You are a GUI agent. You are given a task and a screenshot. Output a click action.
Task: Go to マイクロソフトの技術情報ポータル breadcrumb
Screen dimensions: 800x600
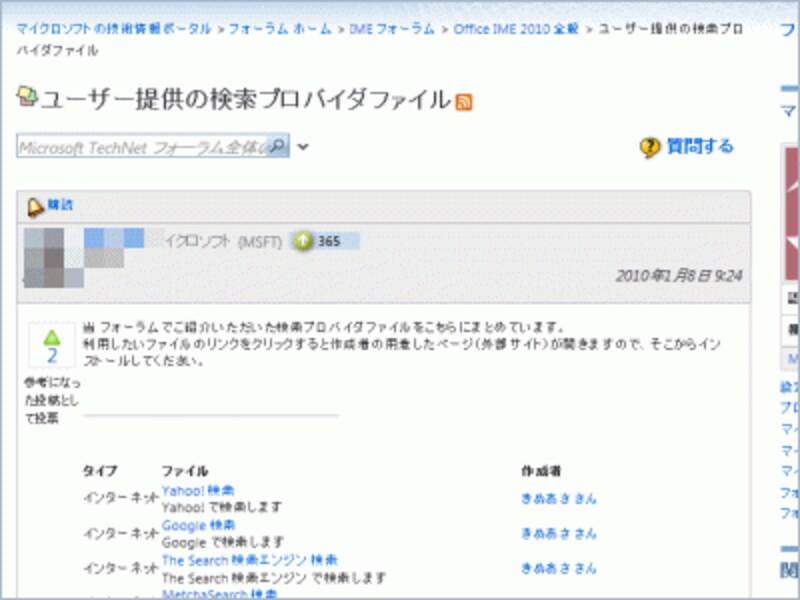point(114,29)
